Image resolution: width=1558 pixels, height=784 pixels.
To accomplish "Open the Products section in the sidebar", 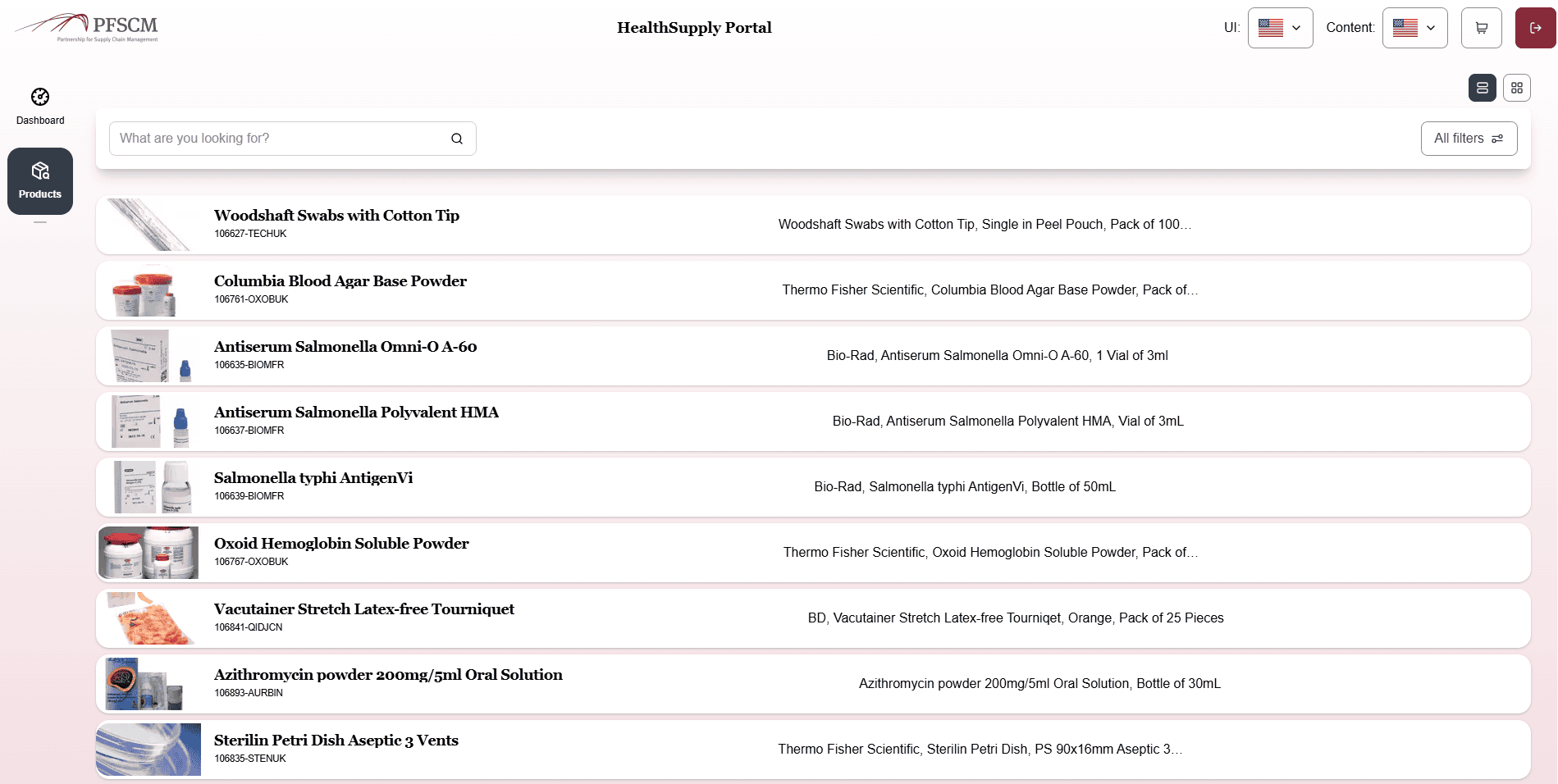I will coord(40,180).
